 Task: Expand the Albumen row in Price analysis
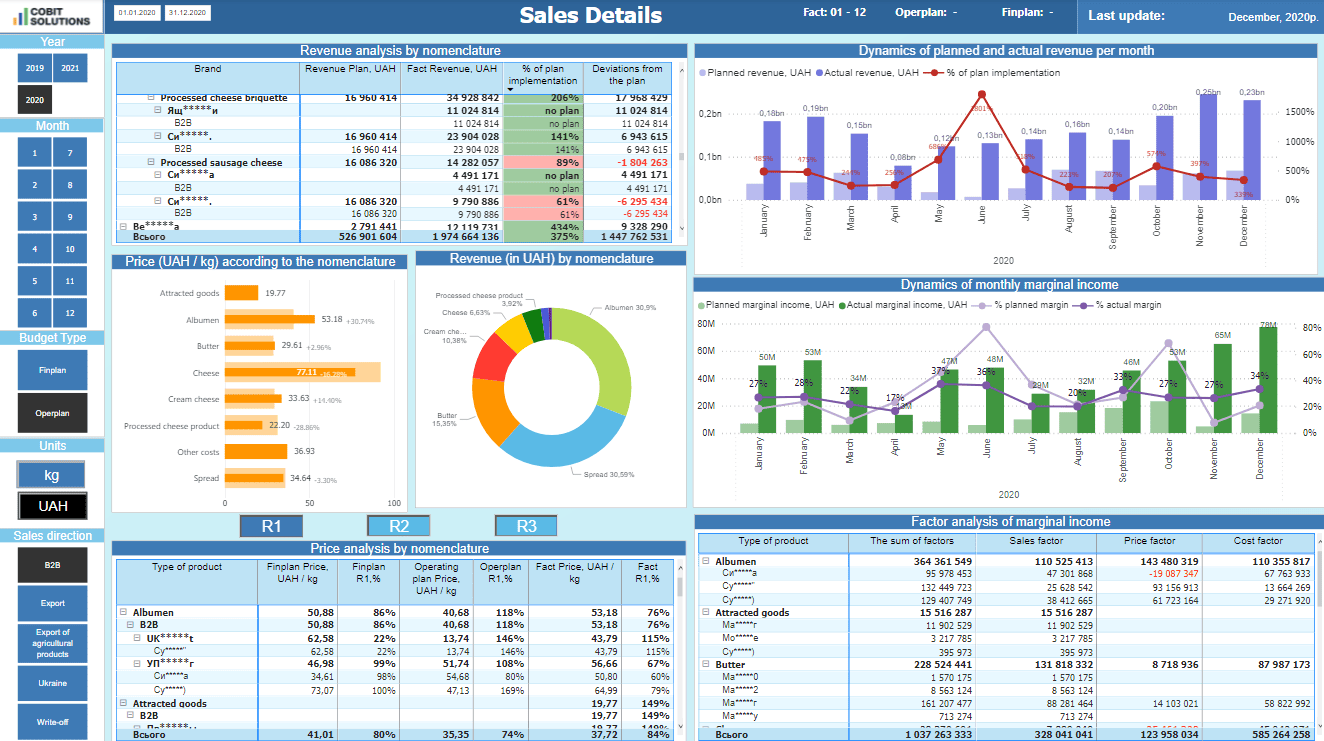123,612
